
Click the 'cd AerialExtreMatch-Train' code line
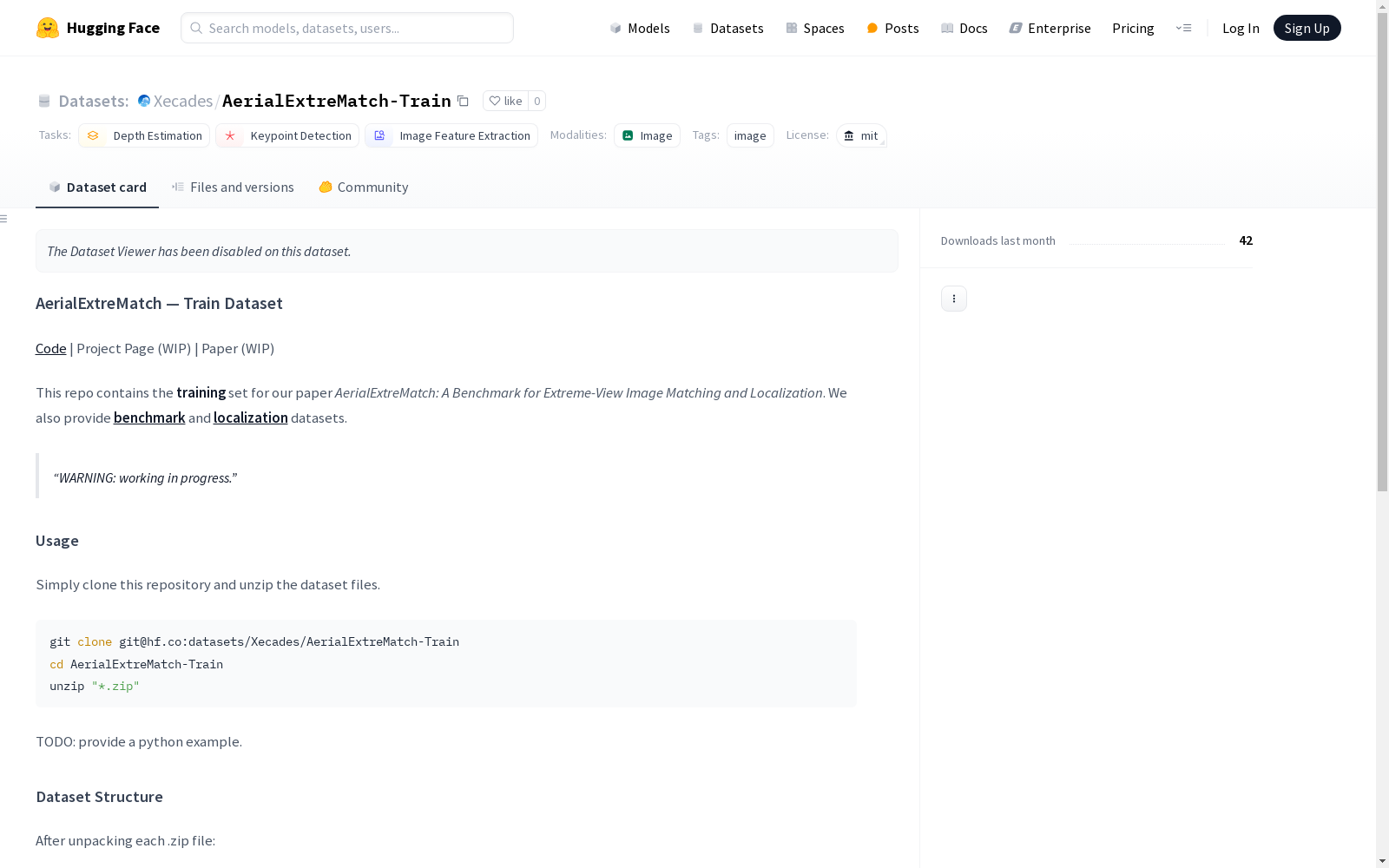[136, 664]
